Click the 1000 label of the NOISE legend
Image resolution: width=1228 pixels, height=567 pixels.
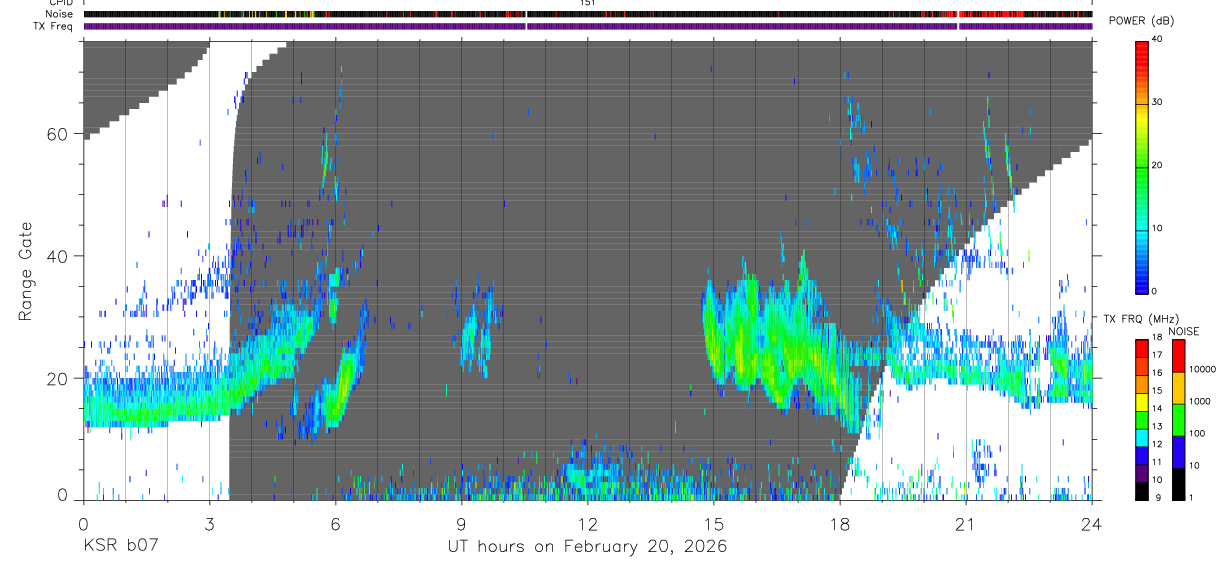(1199, 401)
